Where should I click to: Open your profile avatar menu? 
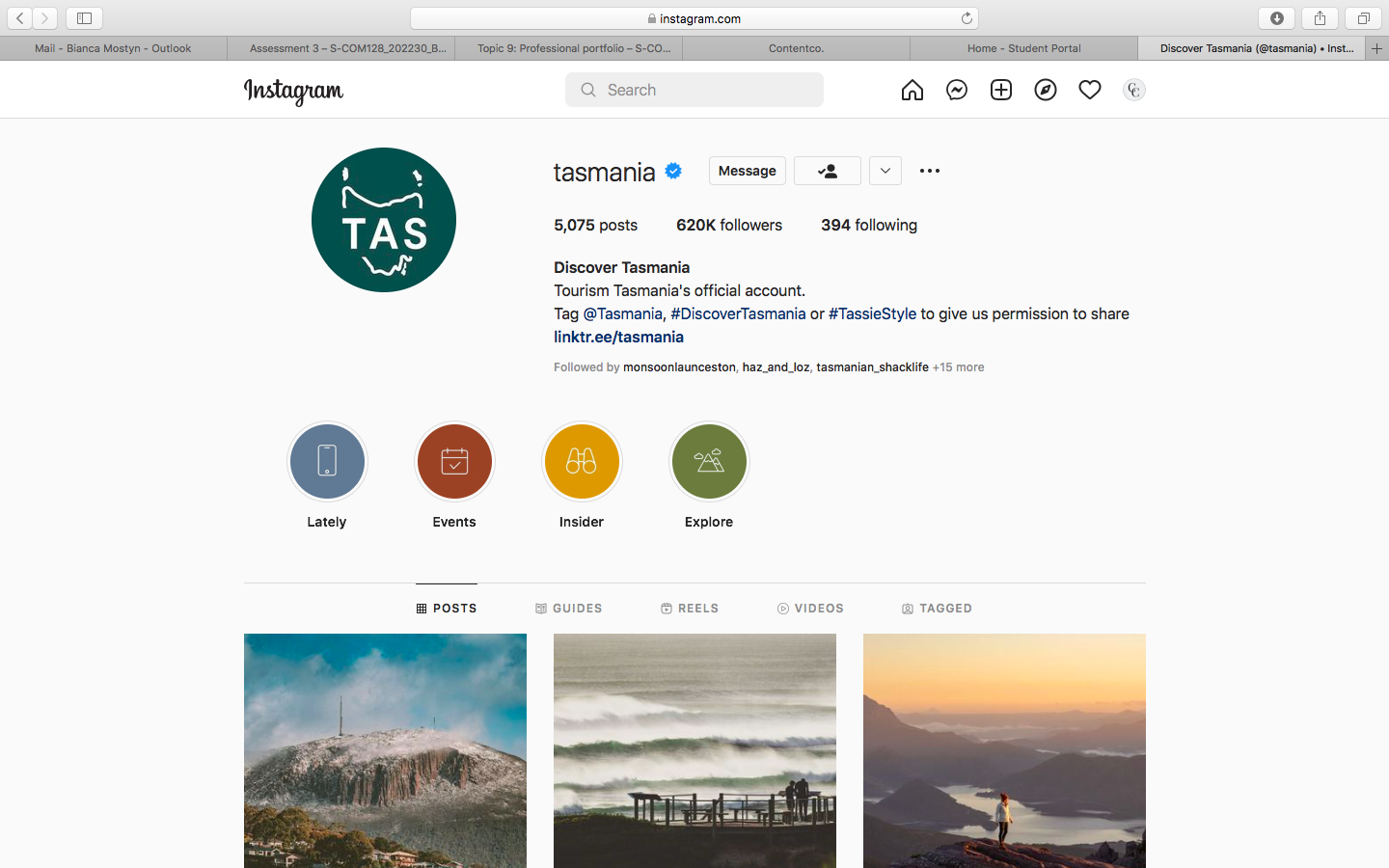click(1133, 90)
